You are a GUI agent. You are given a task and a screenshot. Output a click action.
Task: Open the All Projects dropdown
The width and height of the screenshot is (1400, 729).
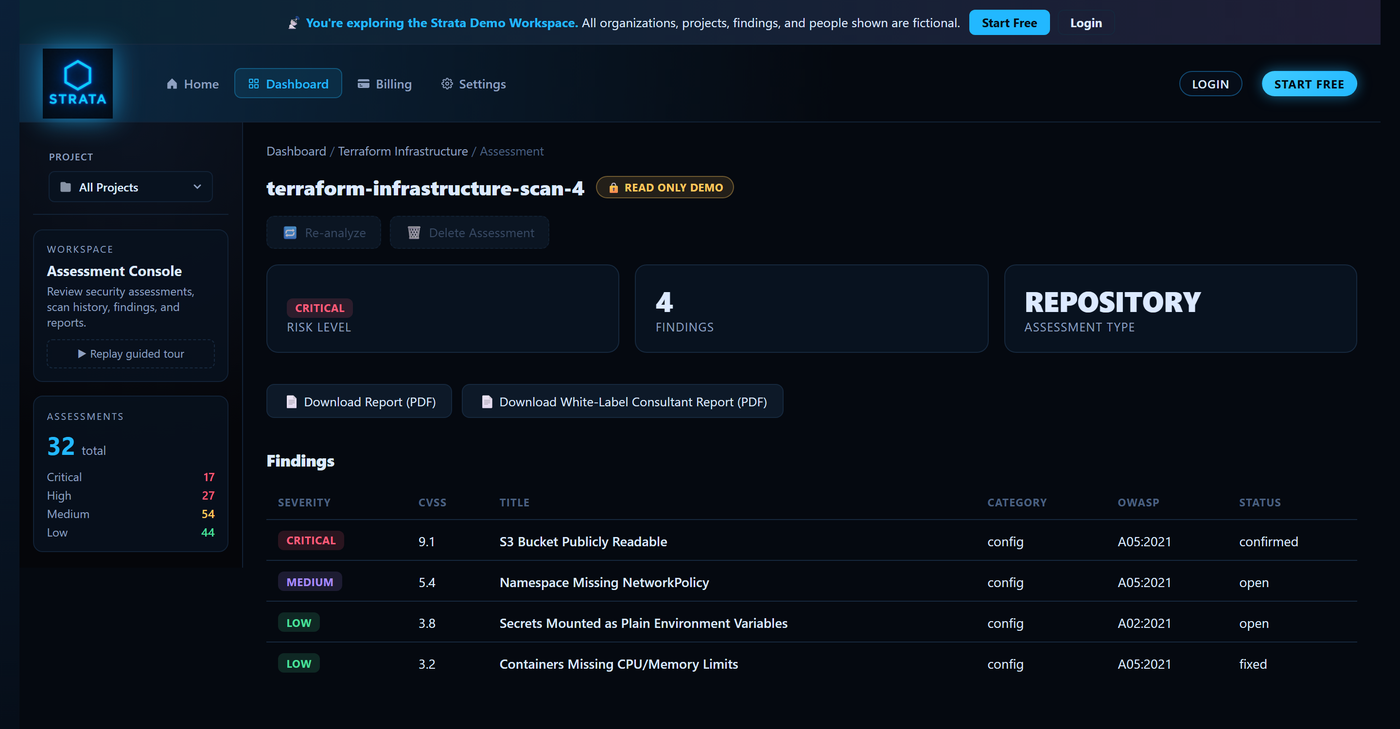[x=131, y=187]
